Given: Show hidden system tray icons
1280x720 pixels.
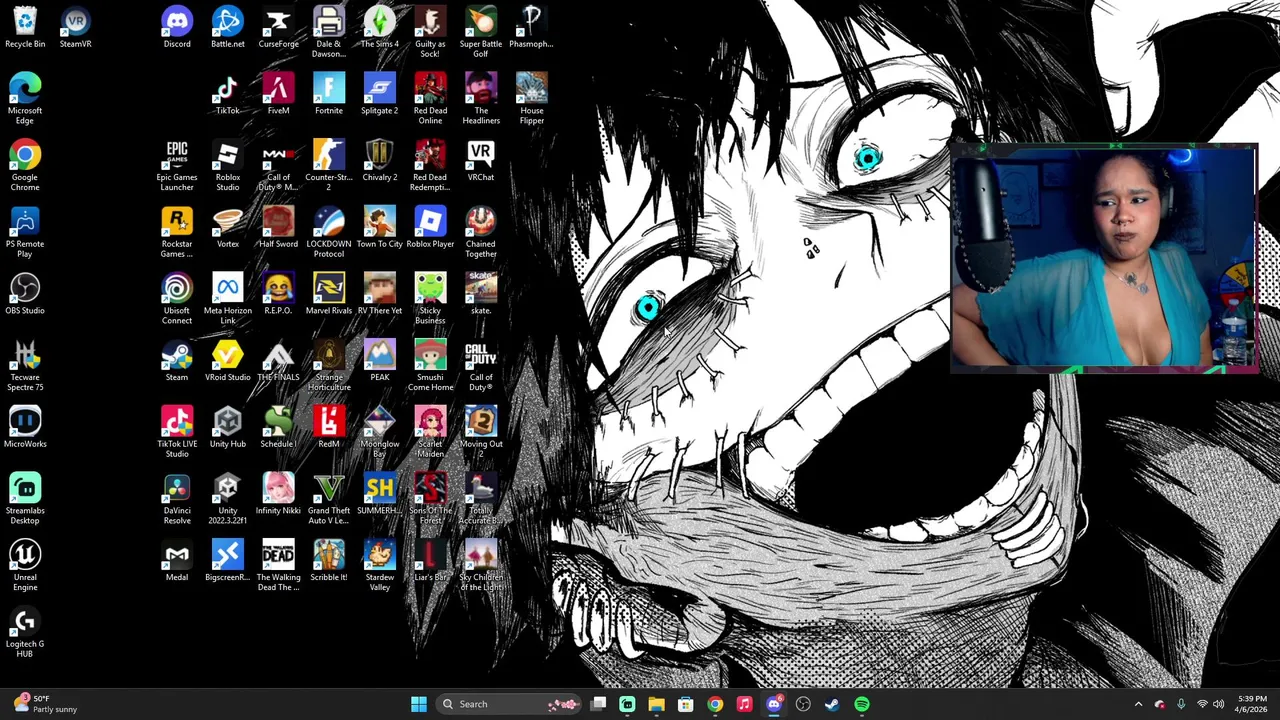Looking at the screenshot, I should [x=1138, y=704].
